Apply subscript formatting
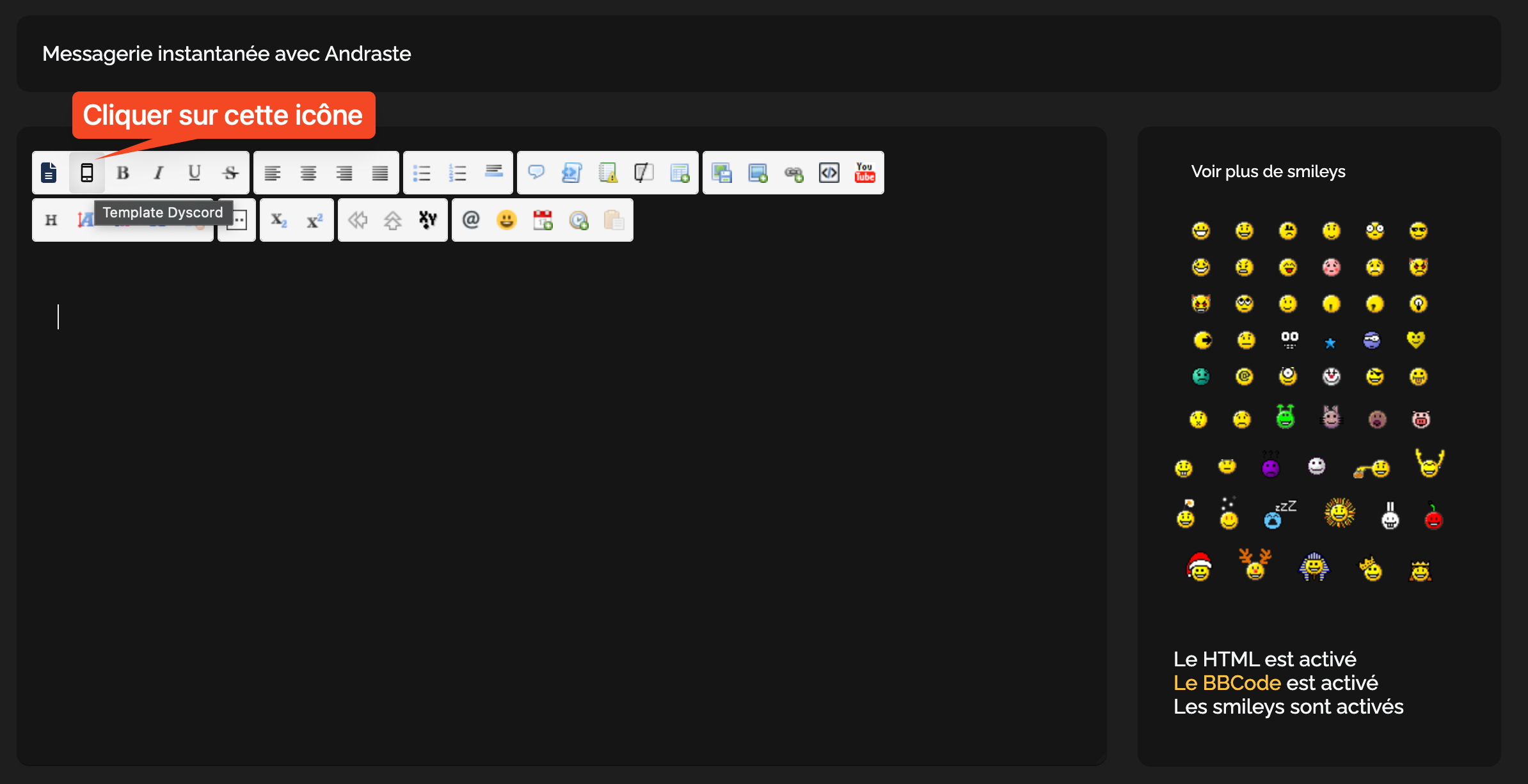The height and width of the screenshot is (784, 1528). (279, 220)
